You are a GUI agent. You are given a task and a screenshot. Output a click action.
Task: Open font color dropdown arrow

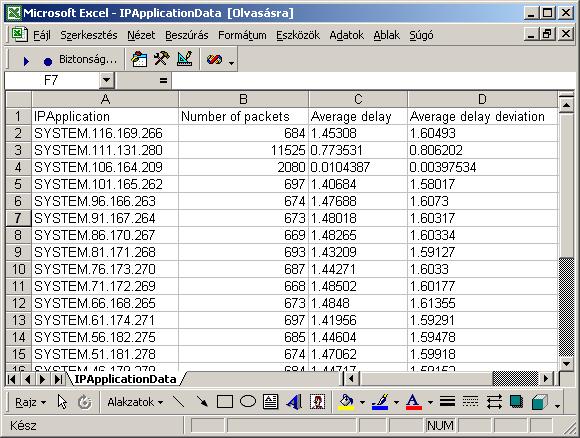(430, 402)
